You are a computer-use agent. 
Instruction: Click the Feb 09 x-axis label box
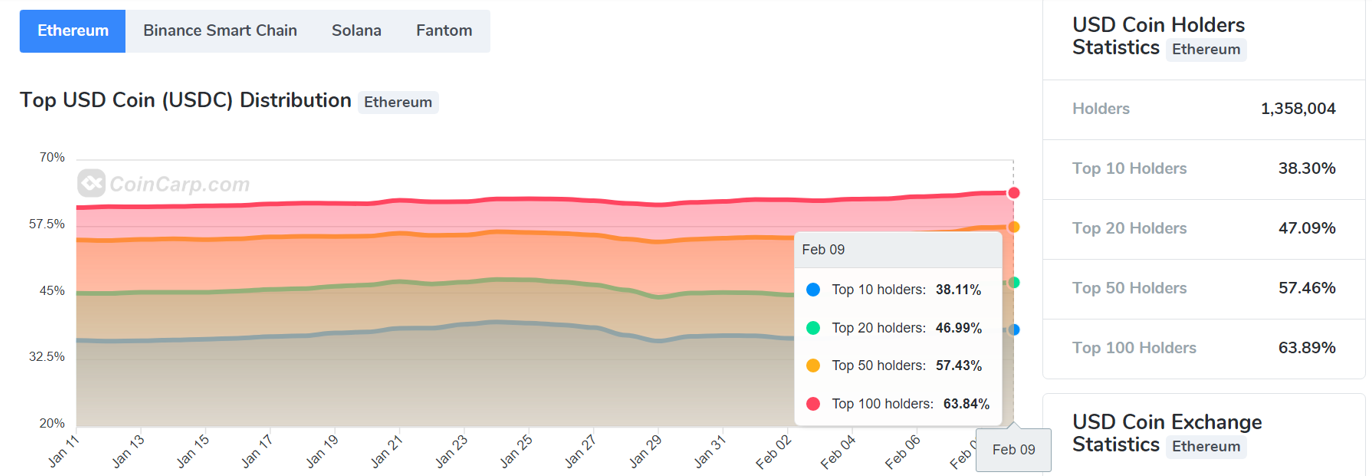coord(1013,450)
